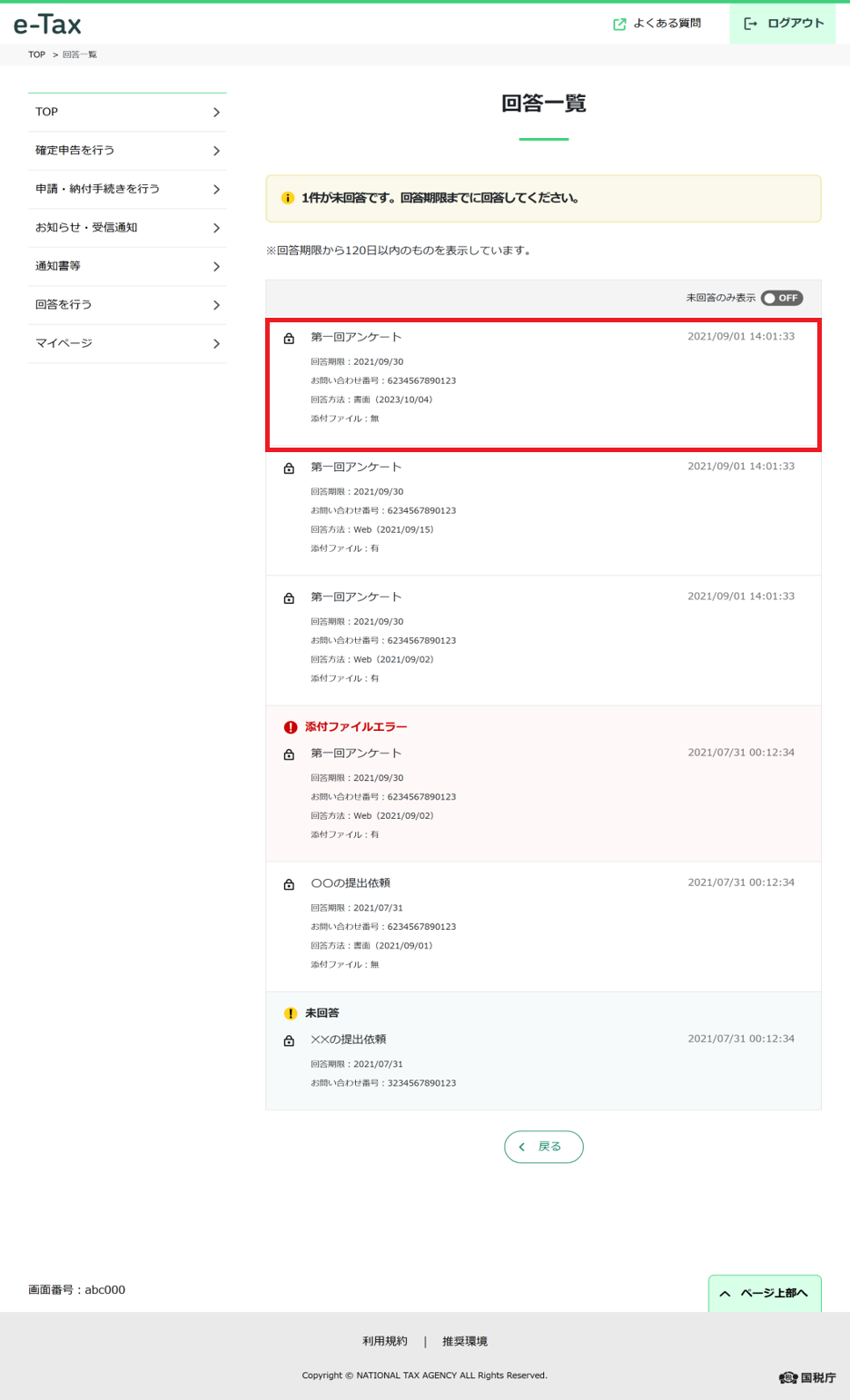
Task: Click the external link icon beside よくある質問
Action: (619, 25)
